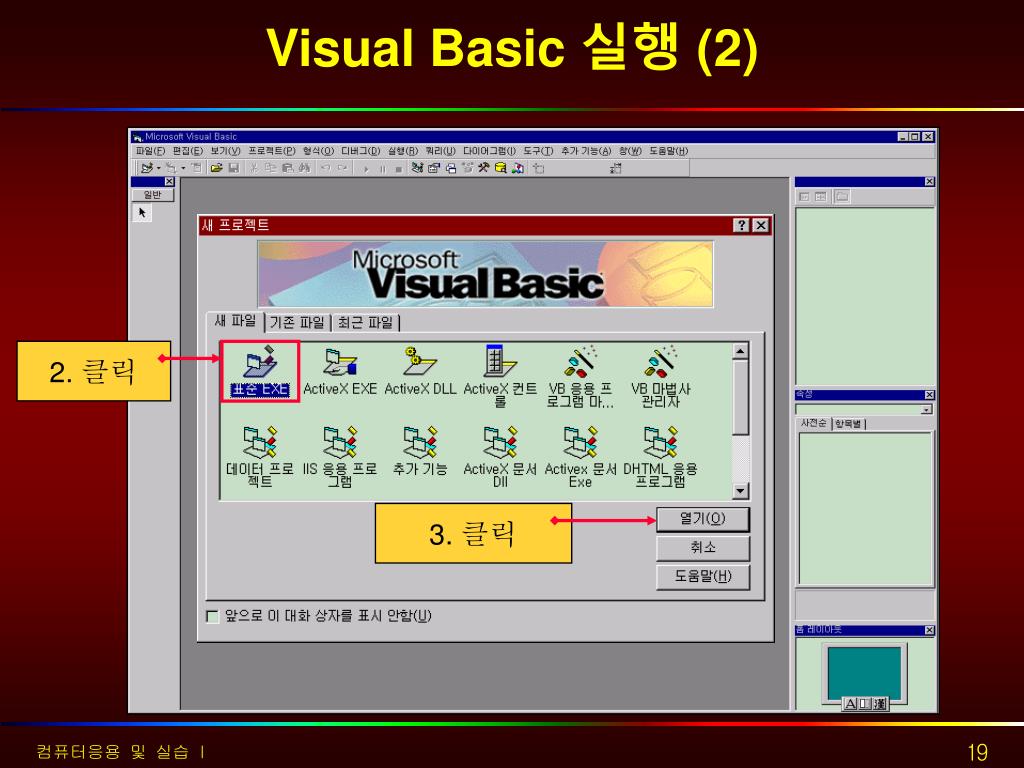1024x768 pixels.
Task: Select the VB 마법사 관리자 icon
Action: click(660, 377)
